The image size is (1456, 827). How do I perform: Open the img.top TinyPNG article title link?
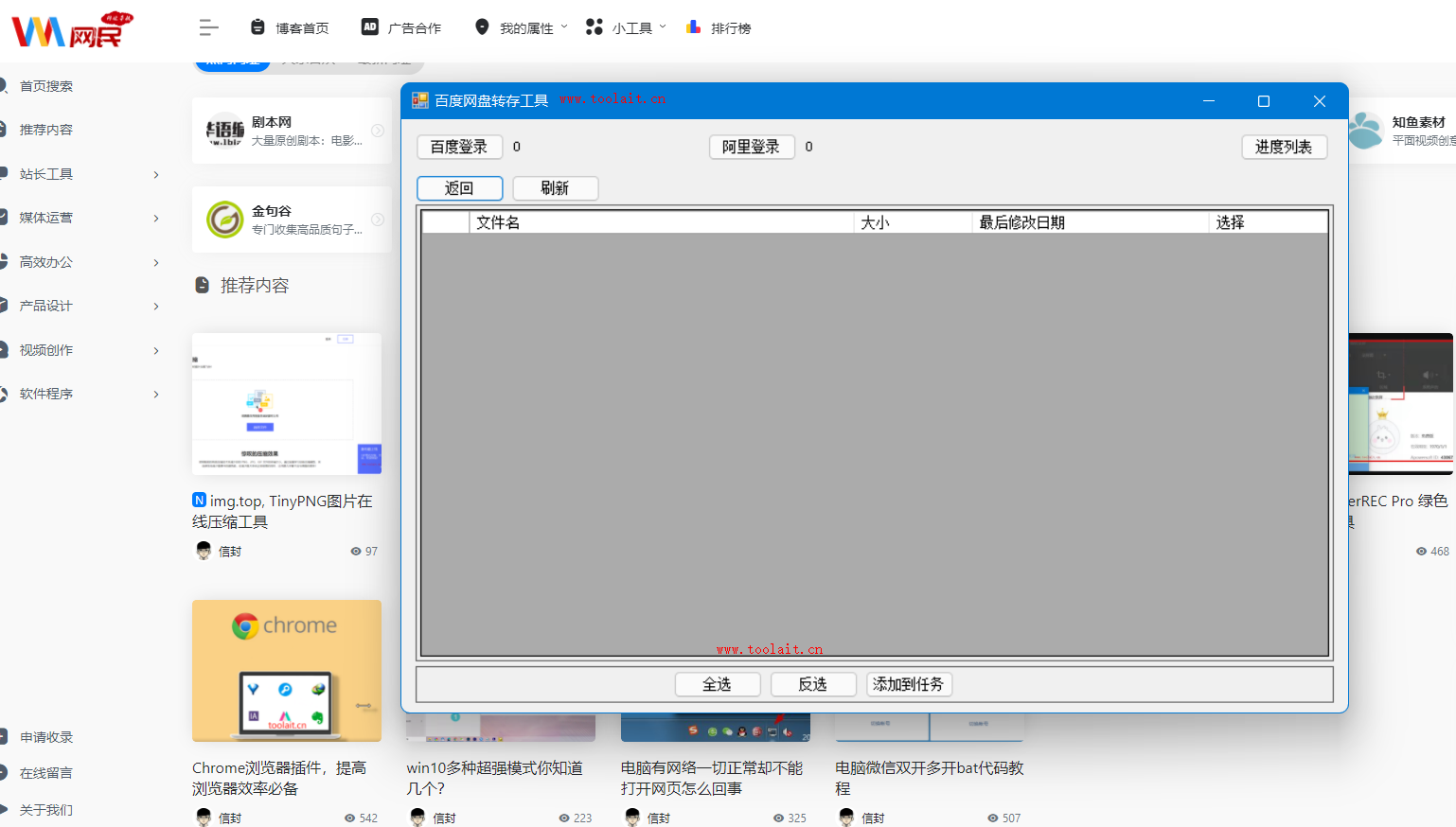(283, 511)
